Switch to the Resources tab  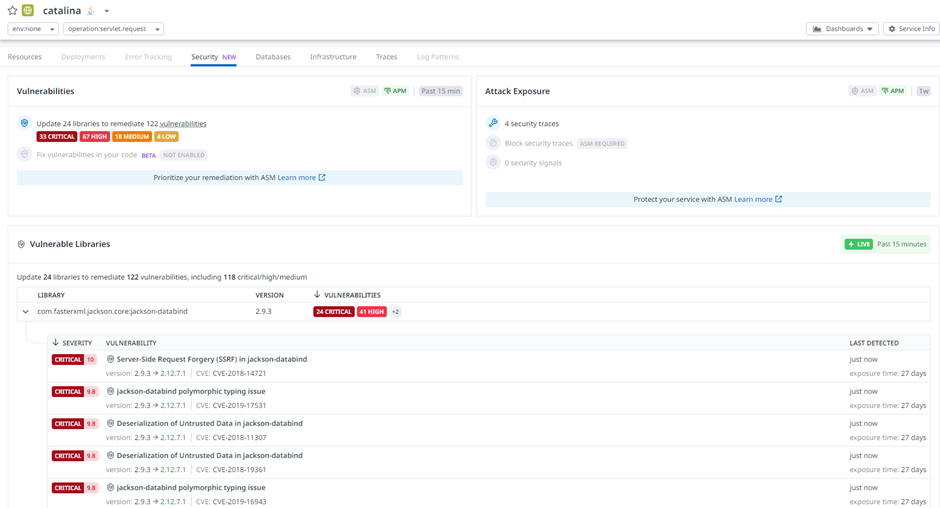click(x=25, y=57)
